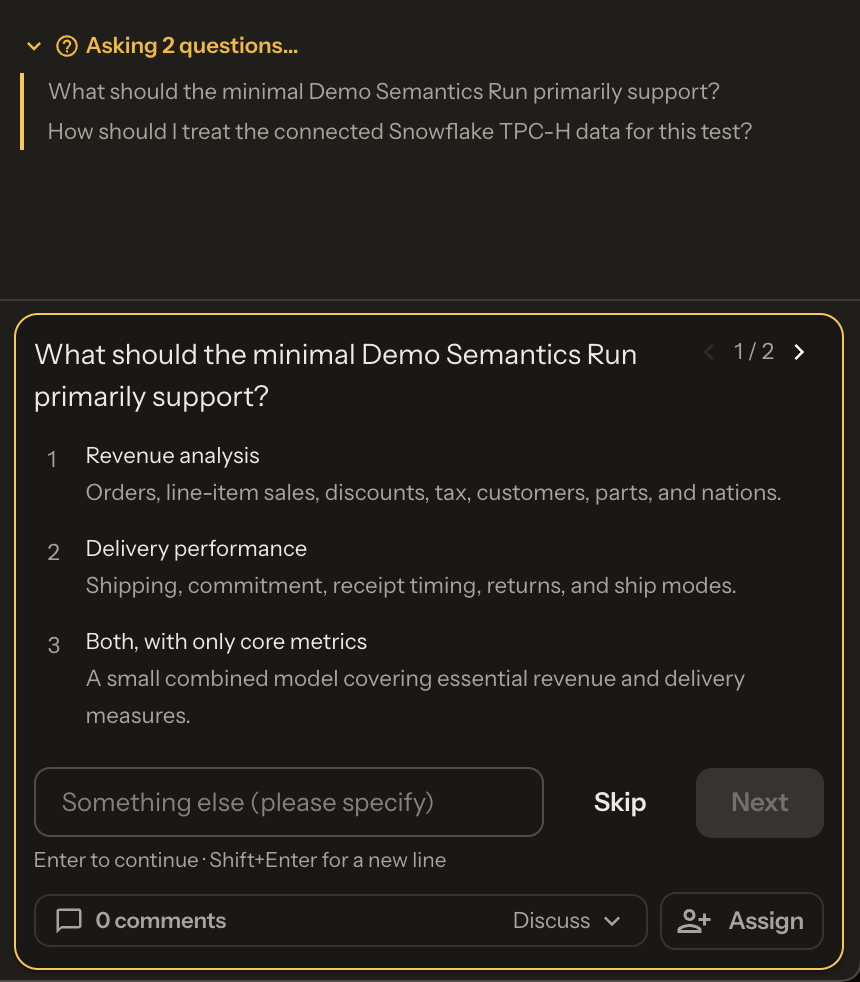Open the 0 comments section

pos(160,921)
